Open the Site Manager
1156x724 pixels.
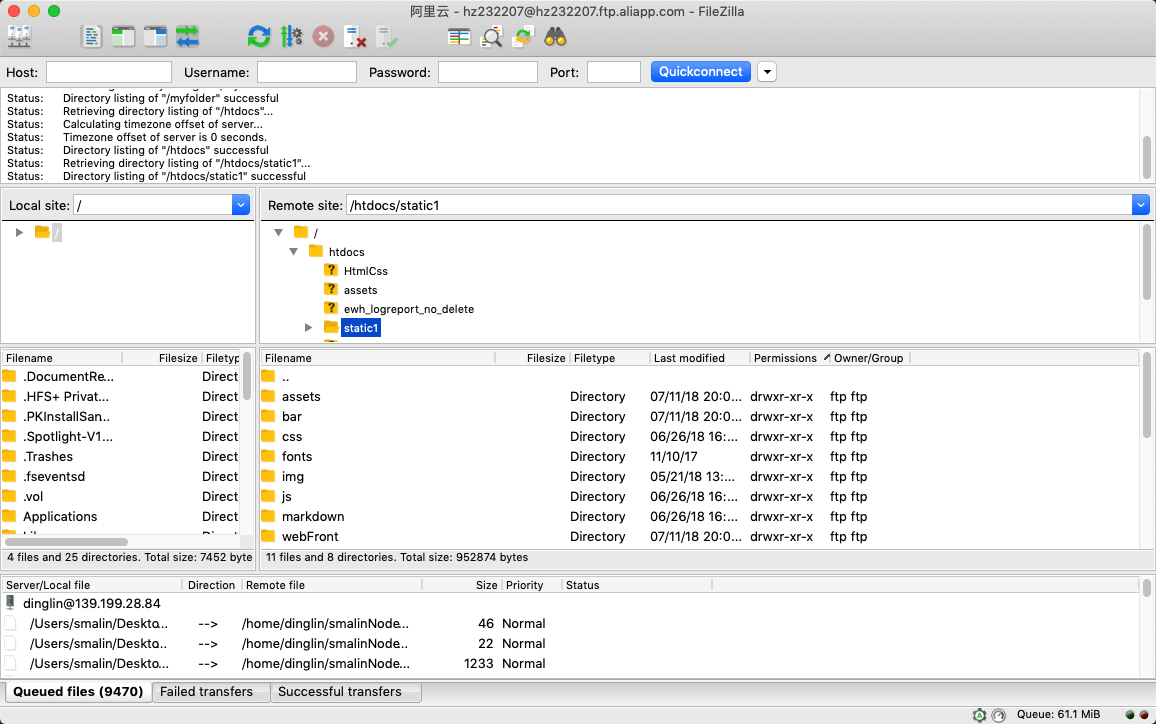[x=18, y=36]
